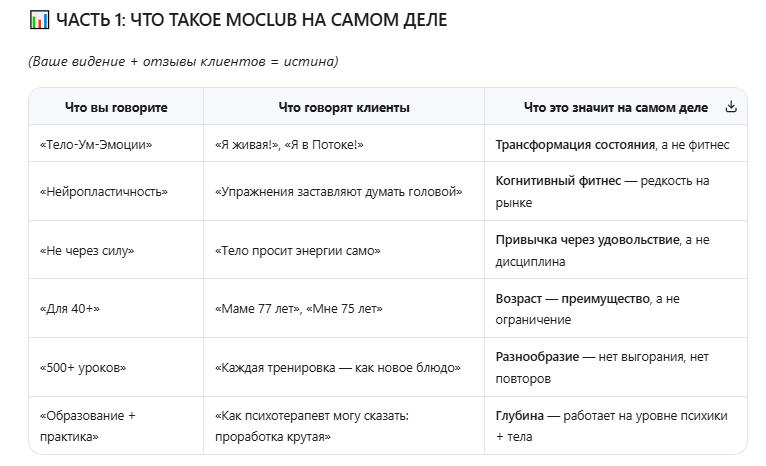Click the «500+ уроков» cell
The width and height of the screenshot is (766, 466).
click(x=83, y=367)
